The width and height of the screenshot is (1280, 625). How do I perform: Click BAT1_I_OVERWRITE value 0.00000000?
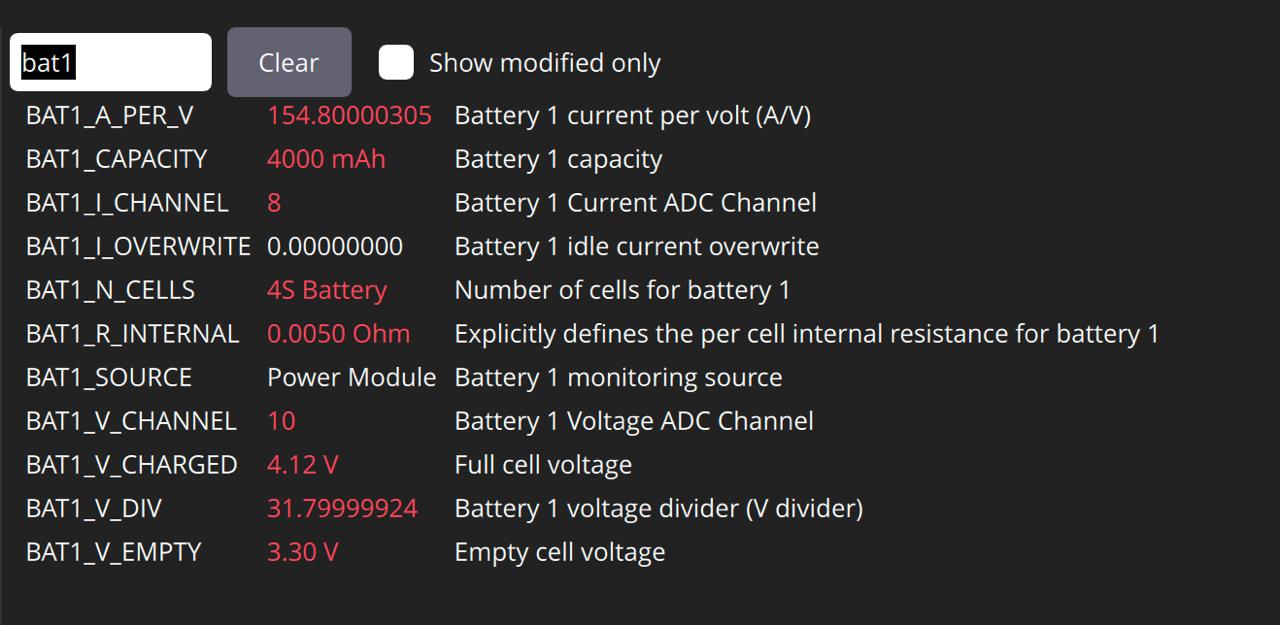point(335,247)
